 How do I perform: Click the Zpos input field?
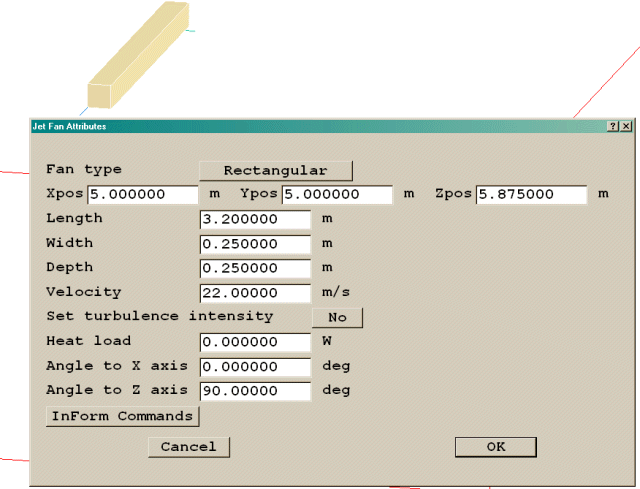click(x=531, y=195)
